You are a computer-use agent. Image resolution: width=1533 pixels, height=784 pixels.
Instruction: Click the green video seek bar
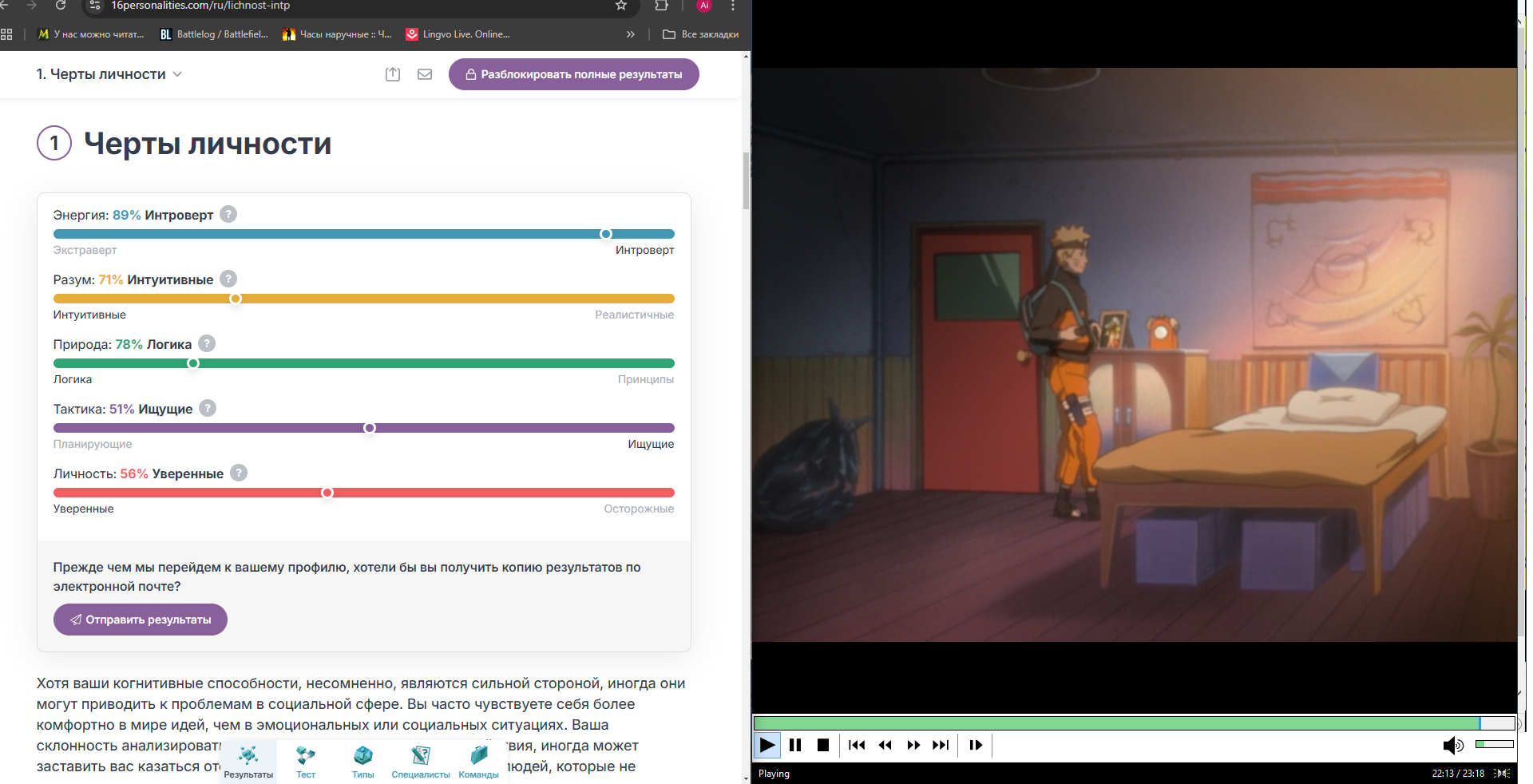(x=1134, y=723)
